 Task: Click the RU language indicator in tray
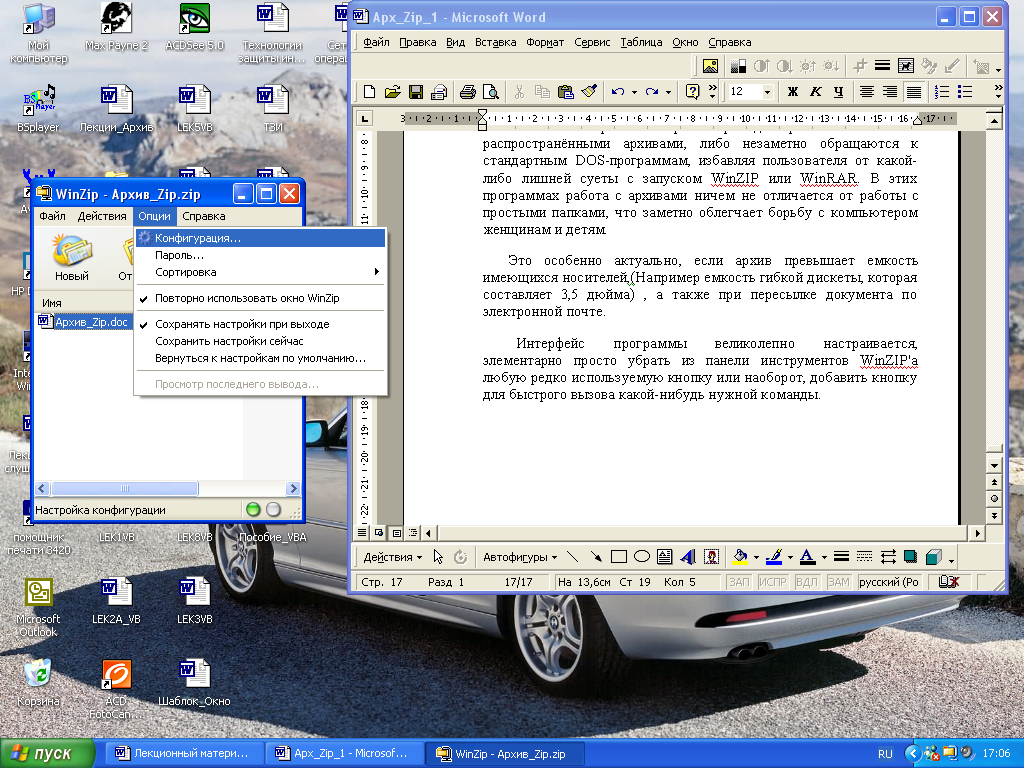(x=885, y=754)
